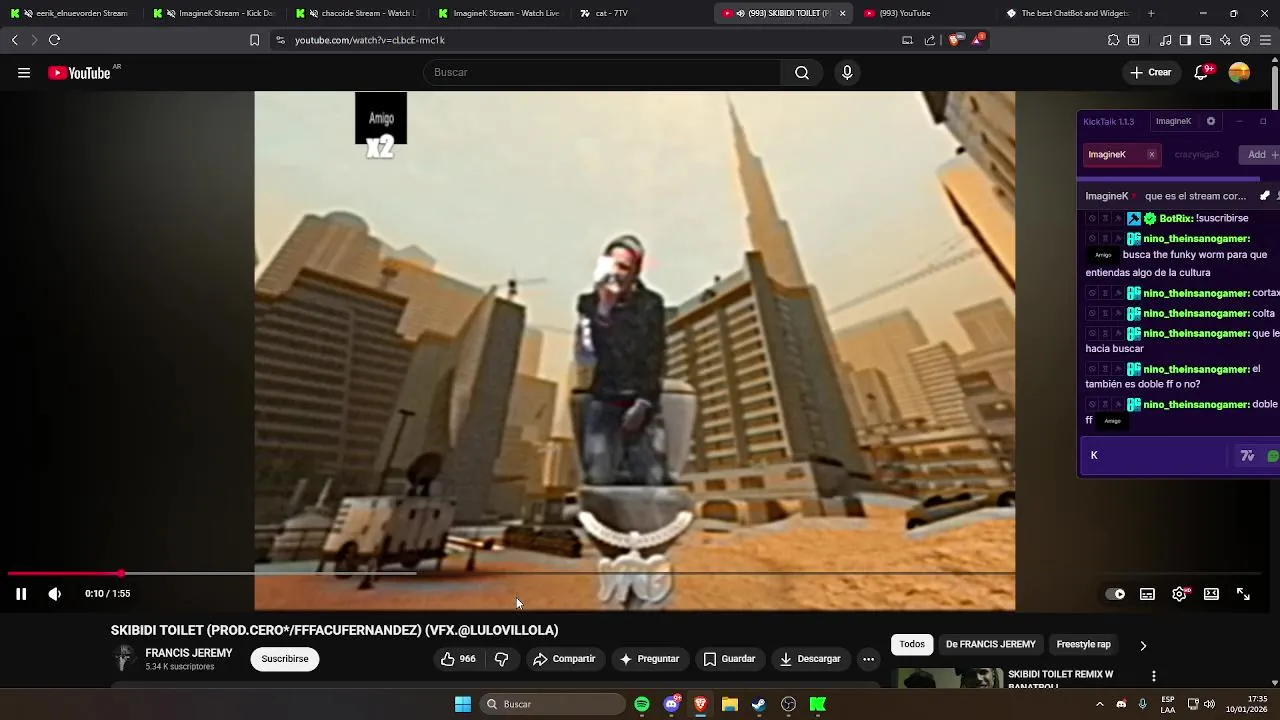Open Brave Rewards triangle icon
The width and height of the screenshot is (1280, 720).
tap(978, 40)
